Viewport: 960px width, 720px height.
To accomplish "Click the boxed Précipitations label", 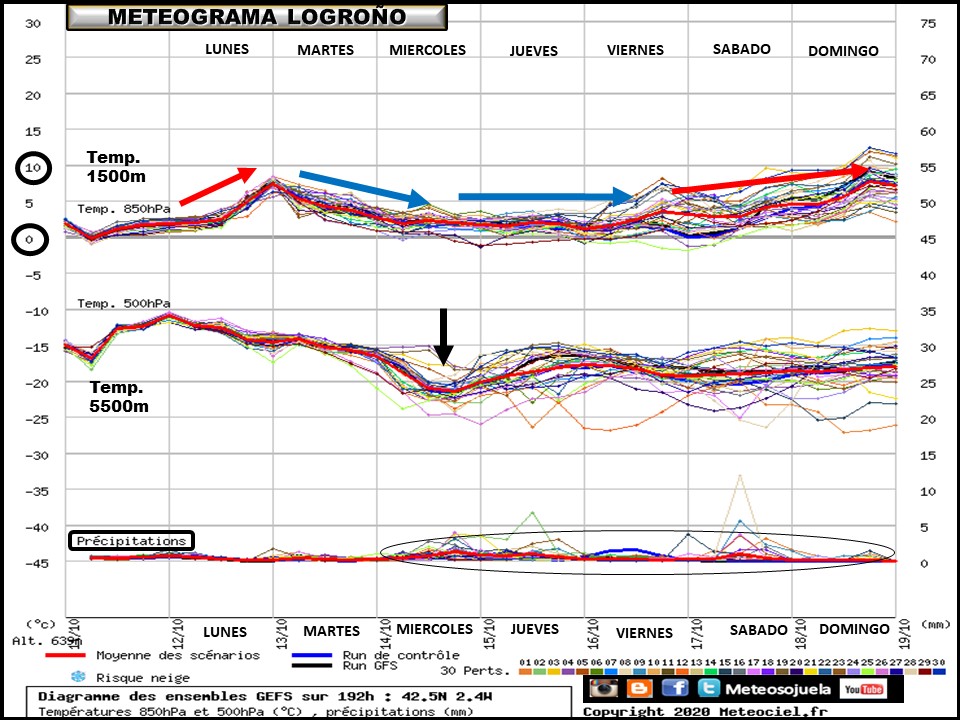I will [x=131, y=541].
